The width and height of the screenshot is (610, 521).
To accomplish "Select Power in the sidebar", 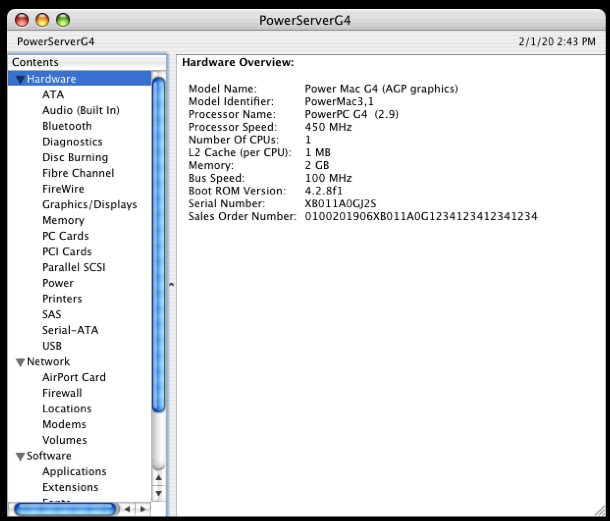I will [58, 283].
